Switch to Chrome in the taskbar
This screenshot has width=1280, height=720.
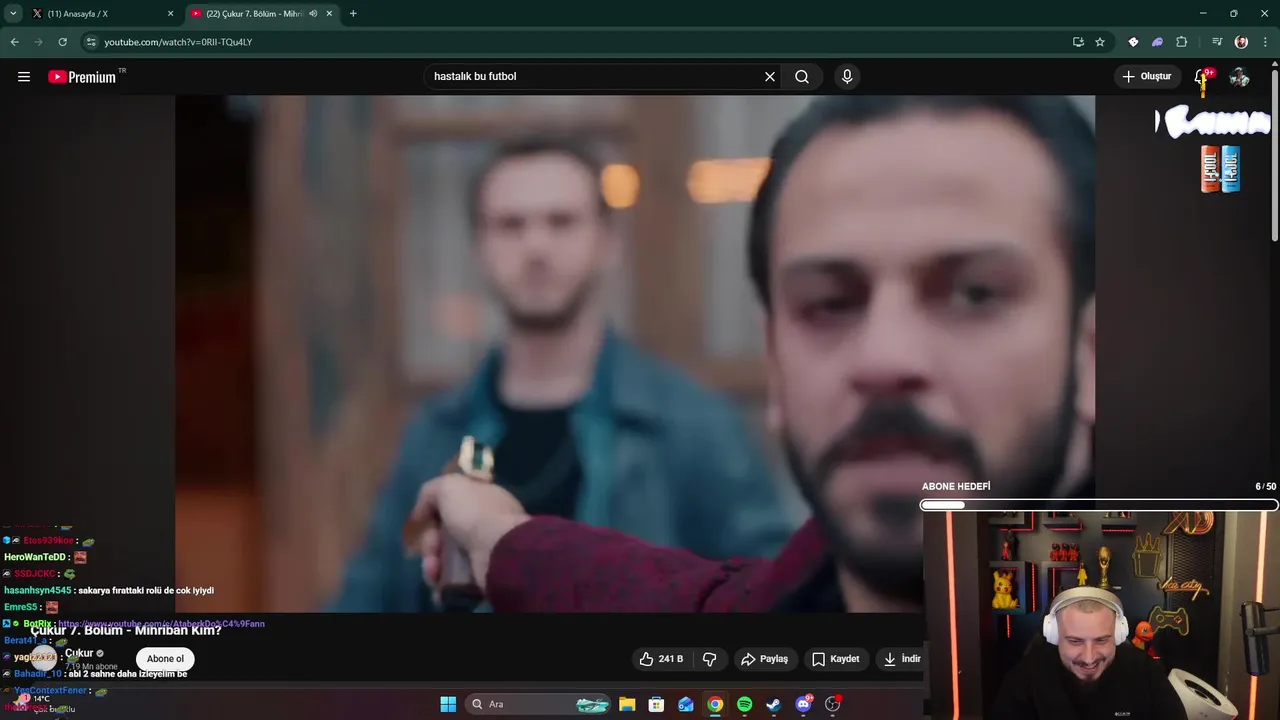(715, 704)
